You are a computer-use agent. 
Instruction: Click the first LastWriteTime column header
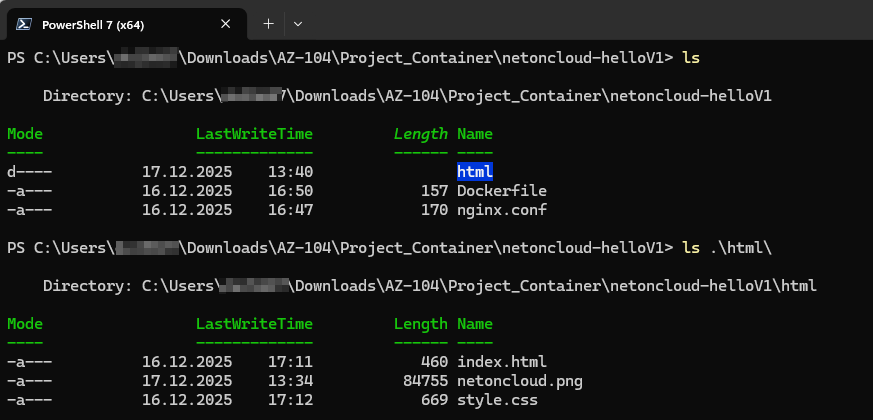tap(254, 133)
